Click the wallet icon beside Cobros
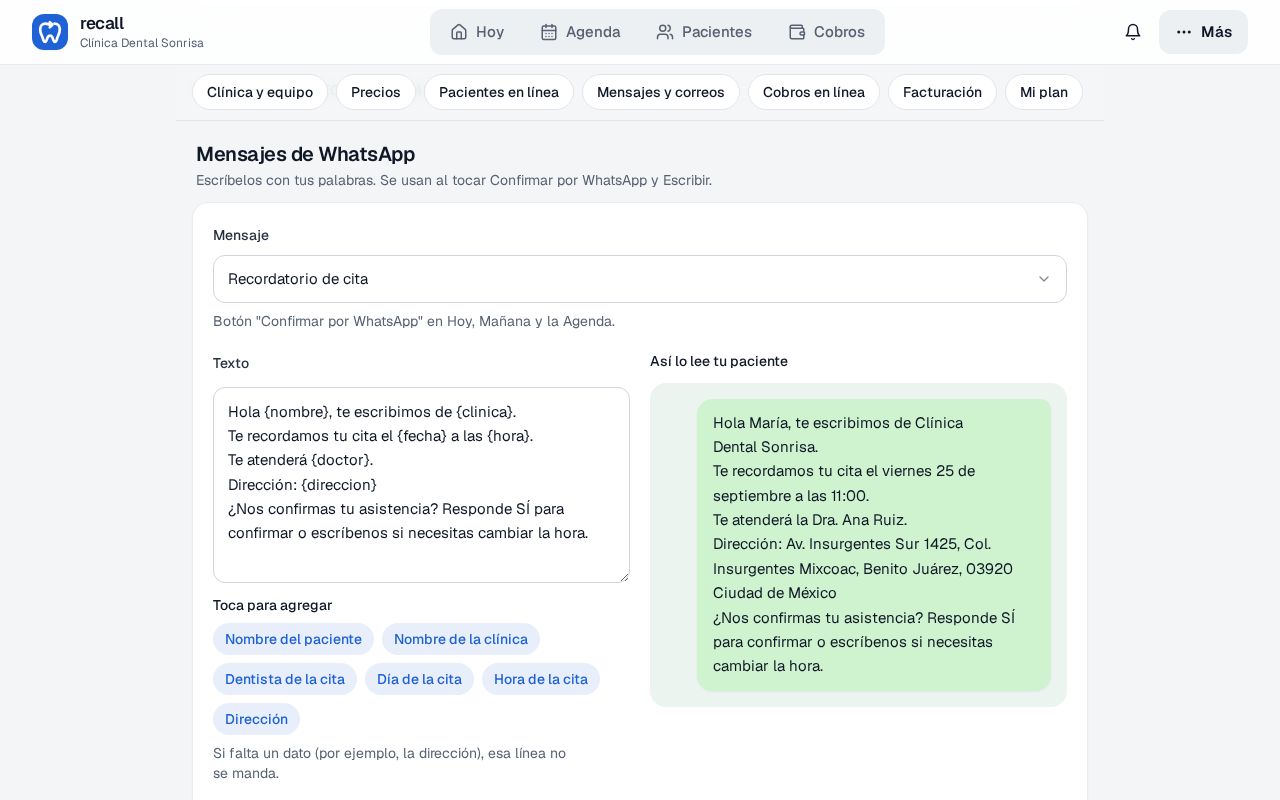1280x800 pixels. click(797, 32)
